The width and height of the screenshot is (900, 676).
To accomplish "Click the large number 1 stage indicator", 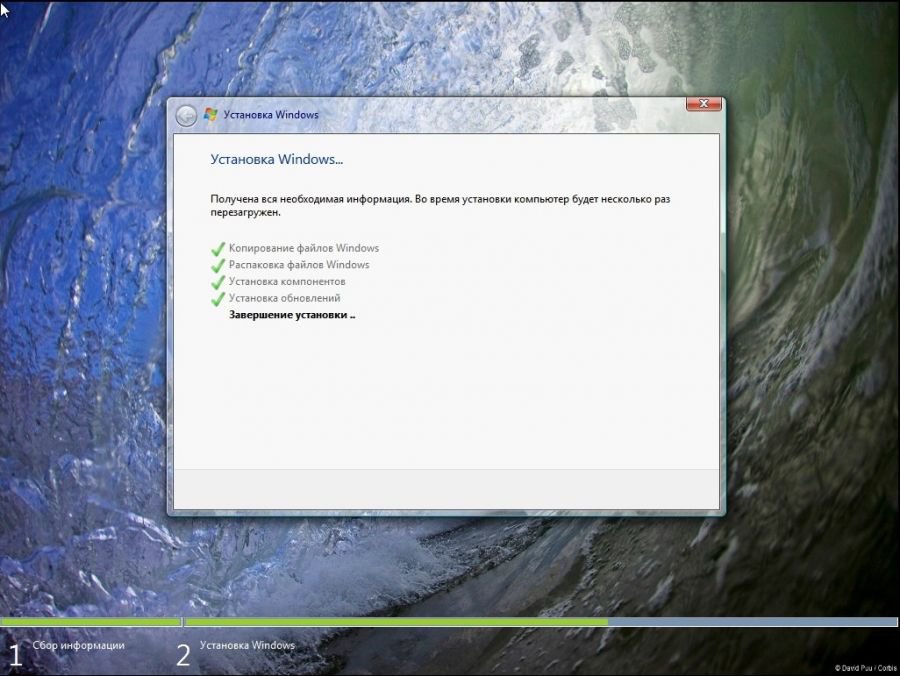I will [x=15, y=655].
